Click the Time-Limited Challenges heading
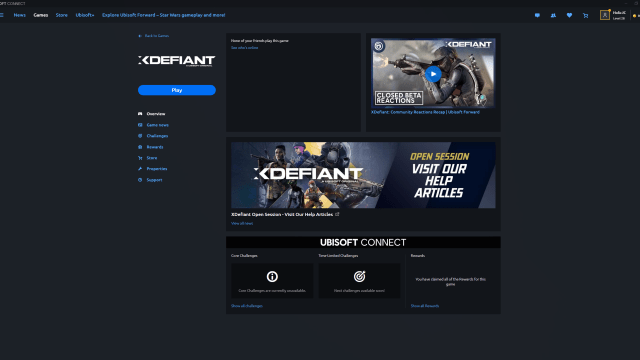The width and height of the screenshot is (640, 360). 338,256
